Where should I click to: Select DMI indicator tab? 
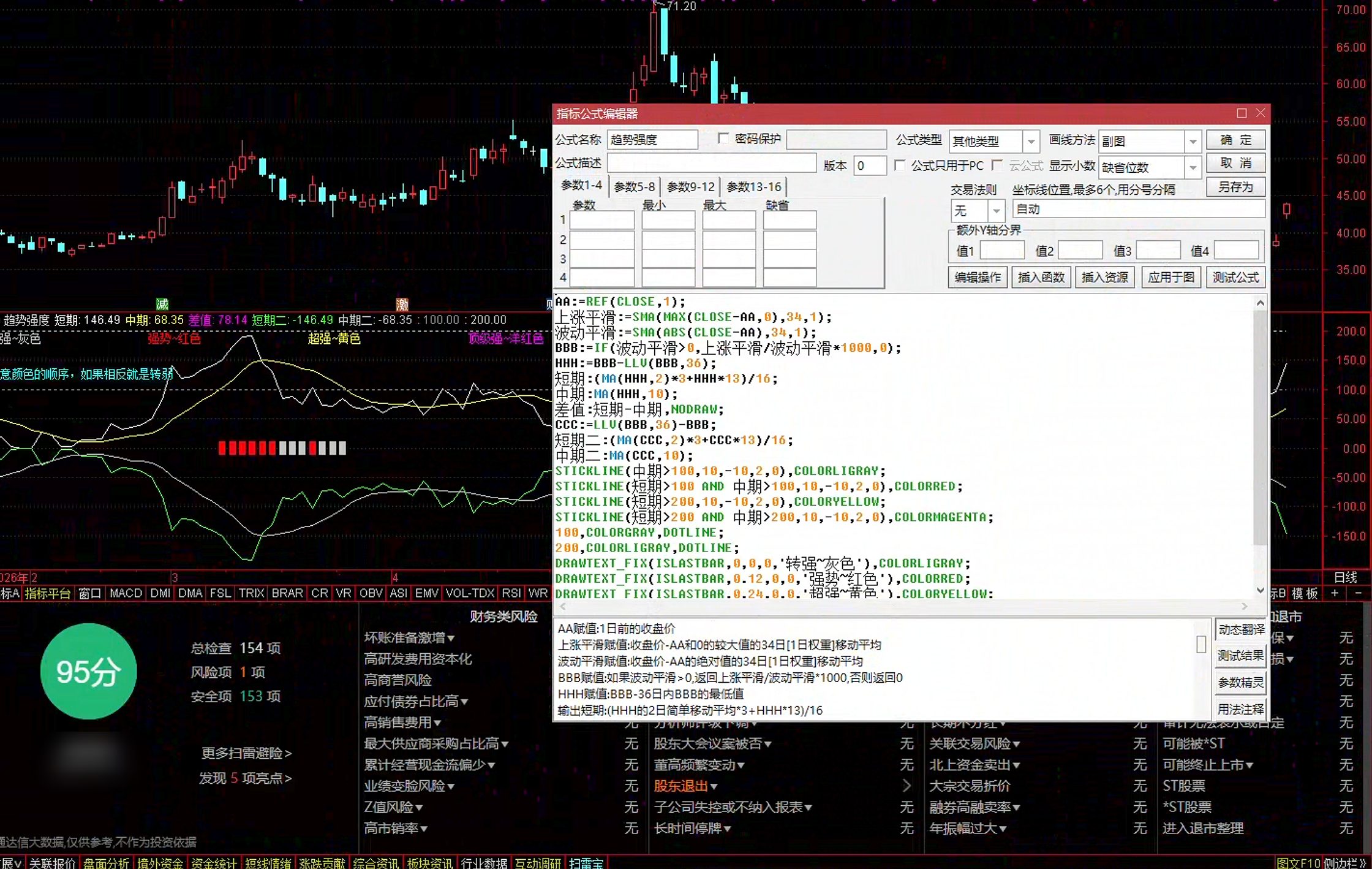(160, 593)
